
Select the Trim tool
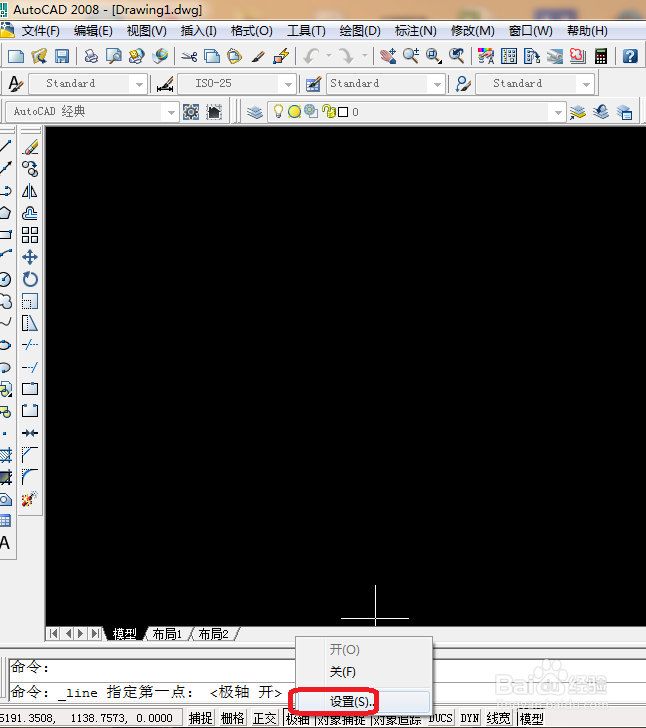point(30,345)
